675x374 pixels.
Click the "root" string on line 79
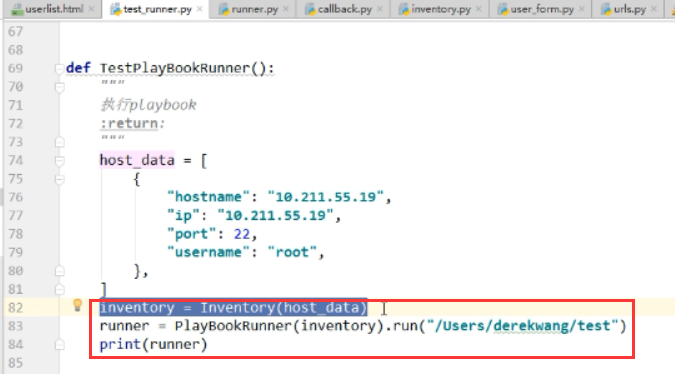click(292, 252)
